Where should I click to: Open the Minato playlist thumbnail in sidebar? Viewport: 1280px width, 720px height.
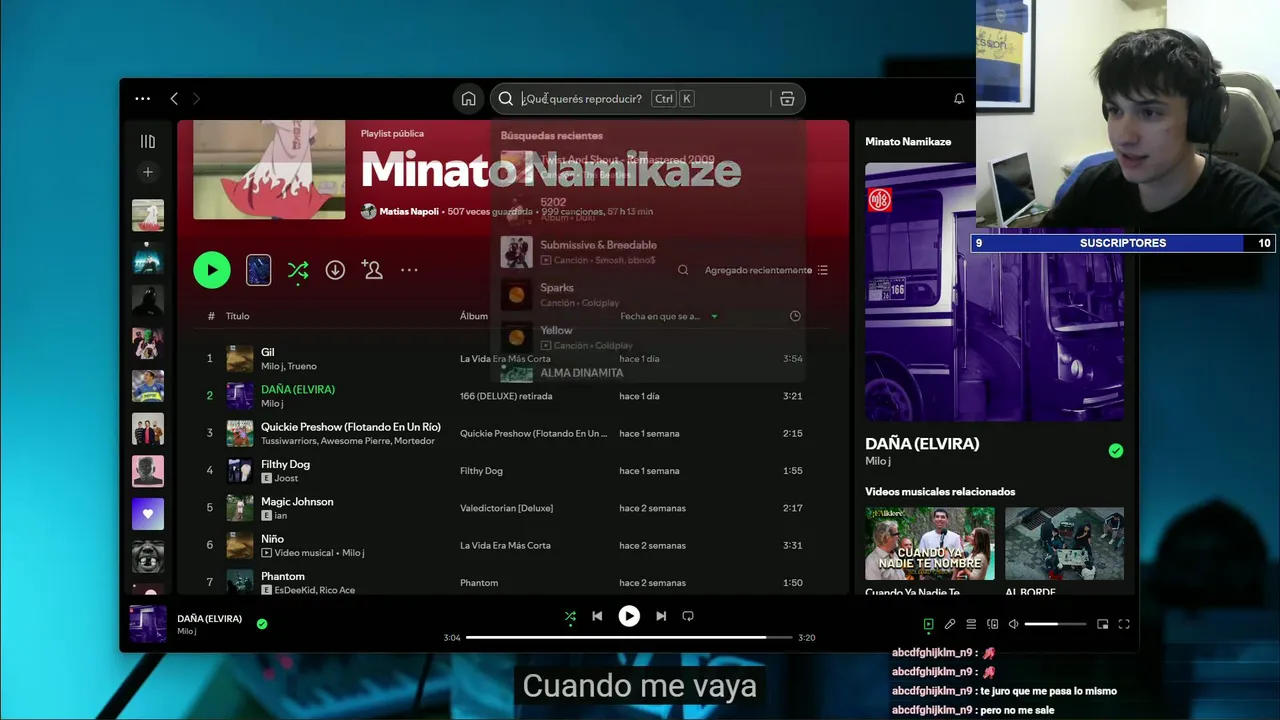[x=148, y=215]
